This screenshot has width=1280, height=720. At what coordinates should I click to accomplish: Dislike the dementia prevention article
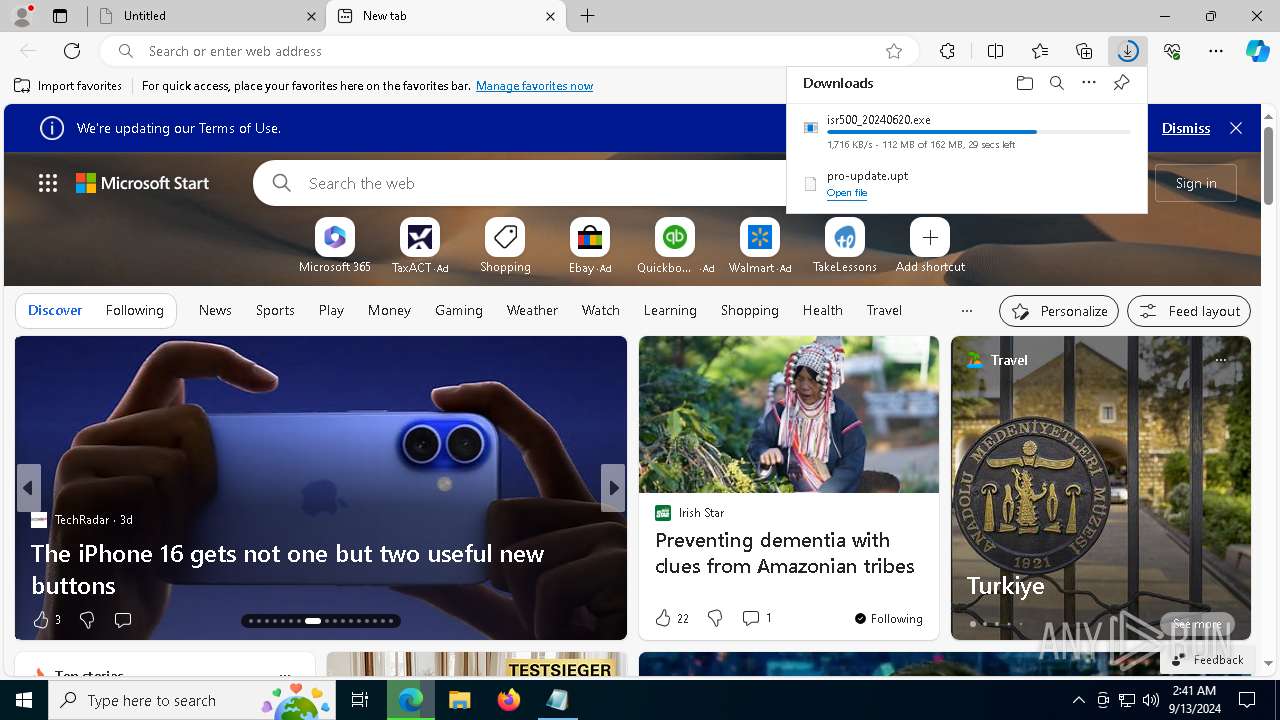point(715,618)
